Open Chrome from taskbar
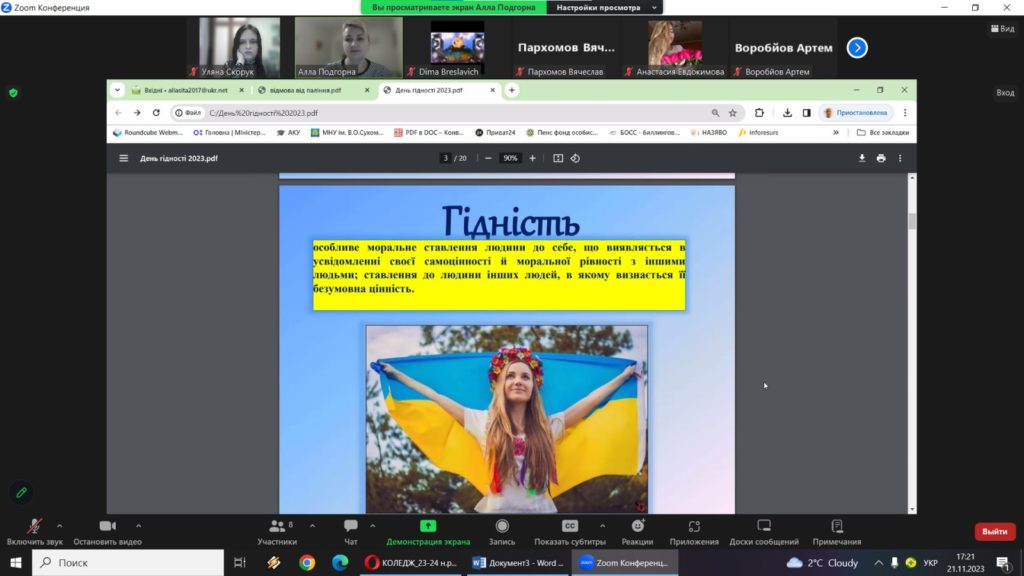Viewport: 1024px width, 576px height. tap(307, 562)
